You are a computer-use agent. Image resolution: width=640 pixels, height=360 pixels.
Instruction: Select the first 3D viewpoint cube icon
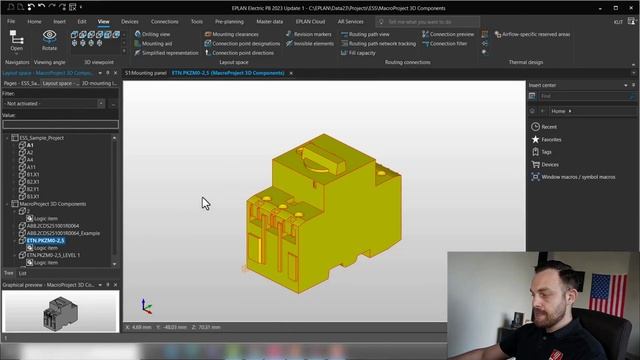74,34
